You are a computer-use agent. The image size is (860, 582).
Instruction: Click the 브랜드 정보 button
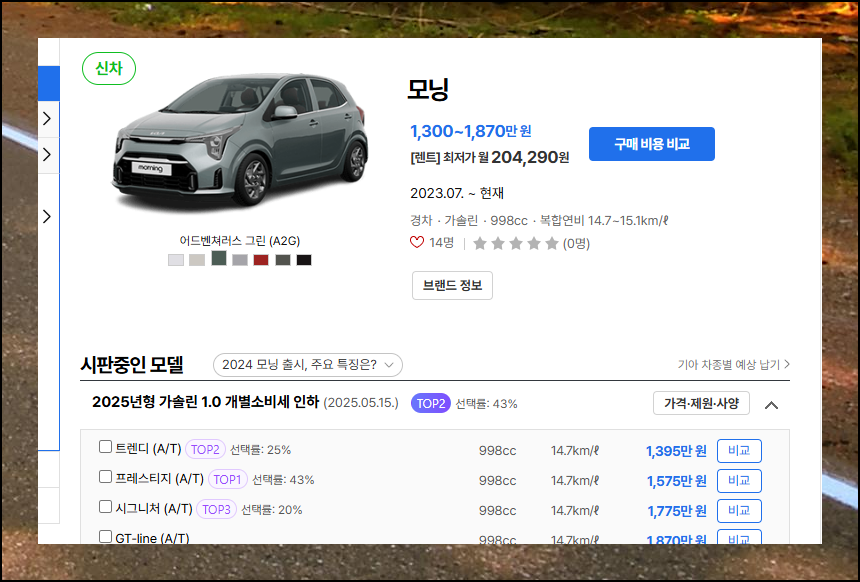pos(452,285)
